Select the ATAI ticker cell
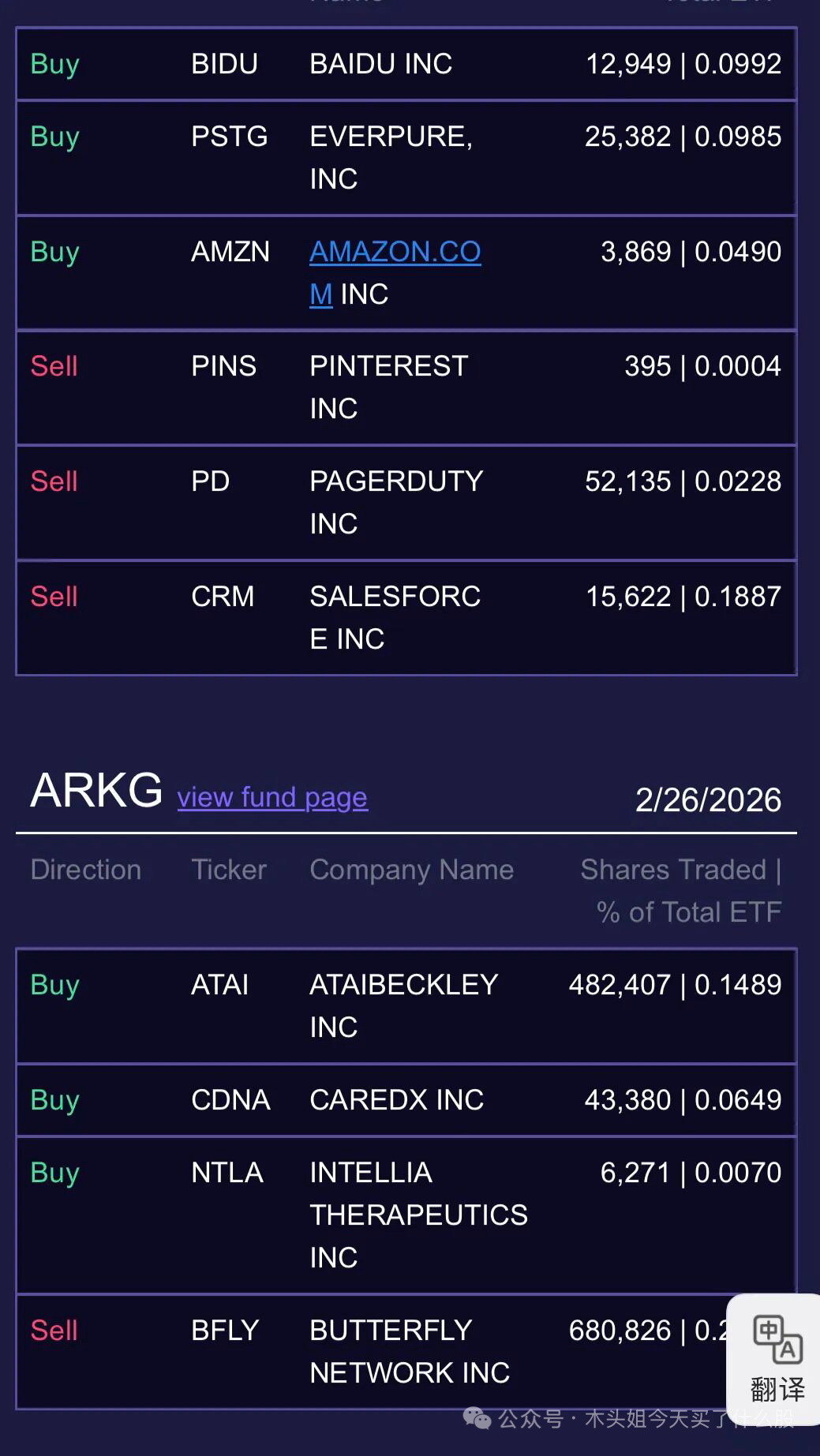Image resolution: width=820 pixels, height=1456 pixels. click(x=219, y=985)
